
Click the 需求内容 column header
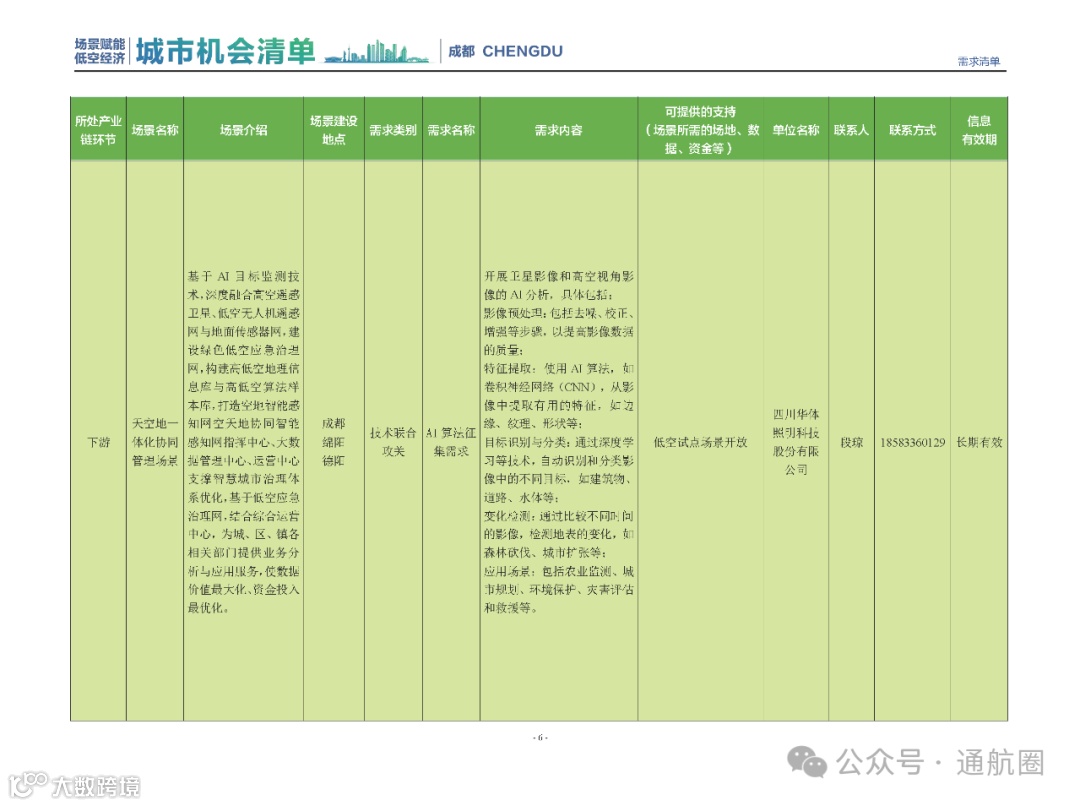pyautogui.click(x=559, y=130)
